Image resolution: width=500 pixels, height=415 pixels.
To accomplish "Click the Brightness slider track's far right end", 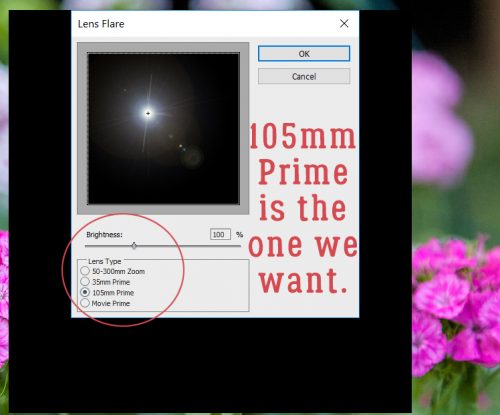I will point(239,246).
